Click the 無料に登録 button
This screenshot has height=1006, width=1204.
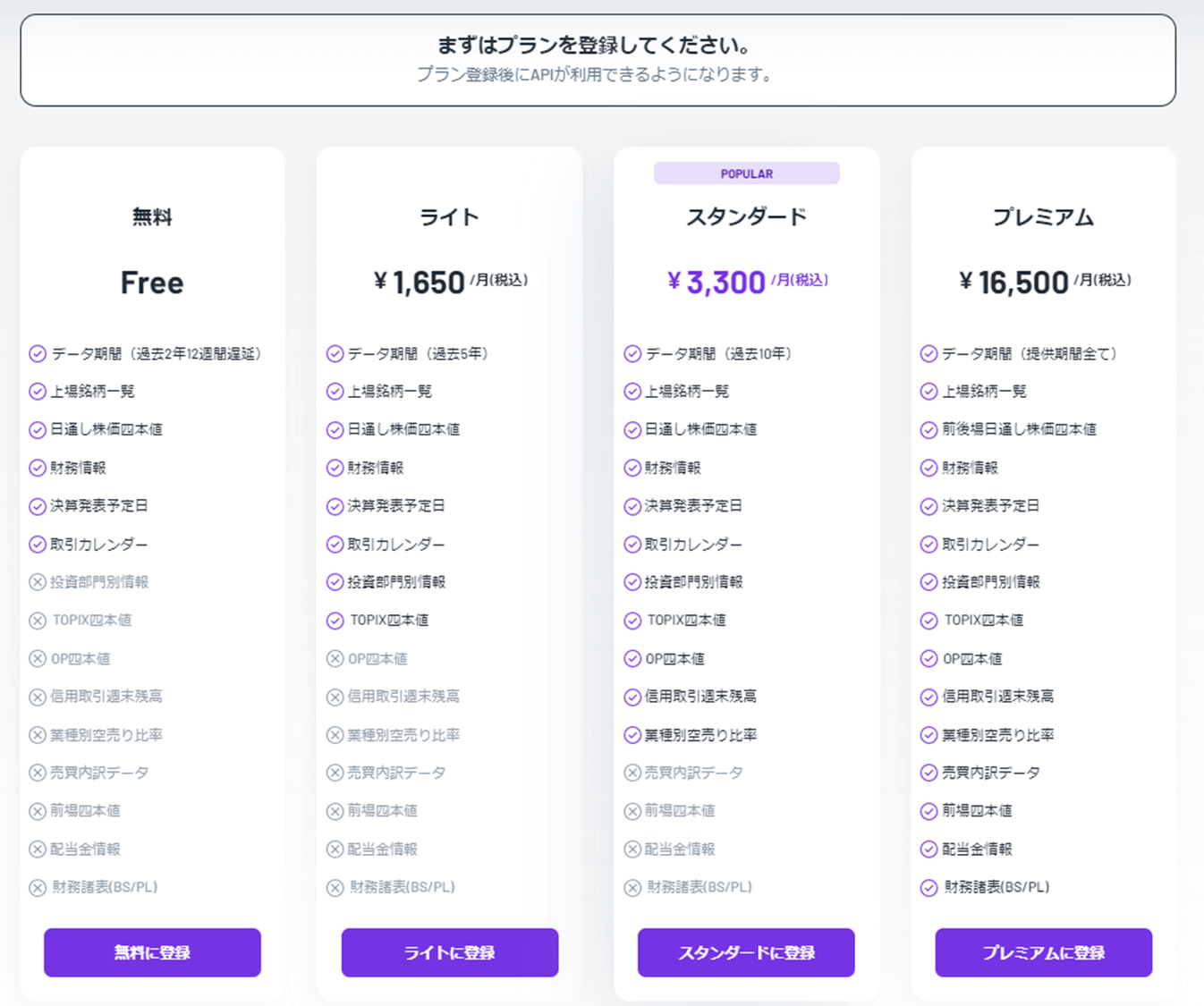pyautogui.click(x=151, y=952)
